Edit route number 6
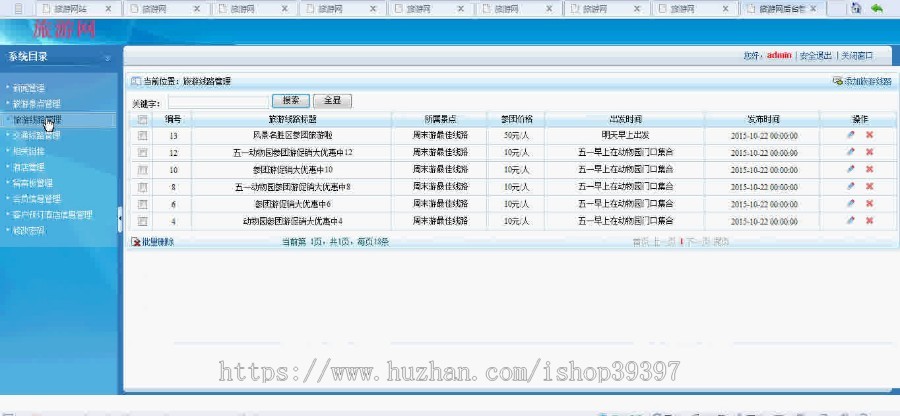The image size is (900, 416). (851, 204)
